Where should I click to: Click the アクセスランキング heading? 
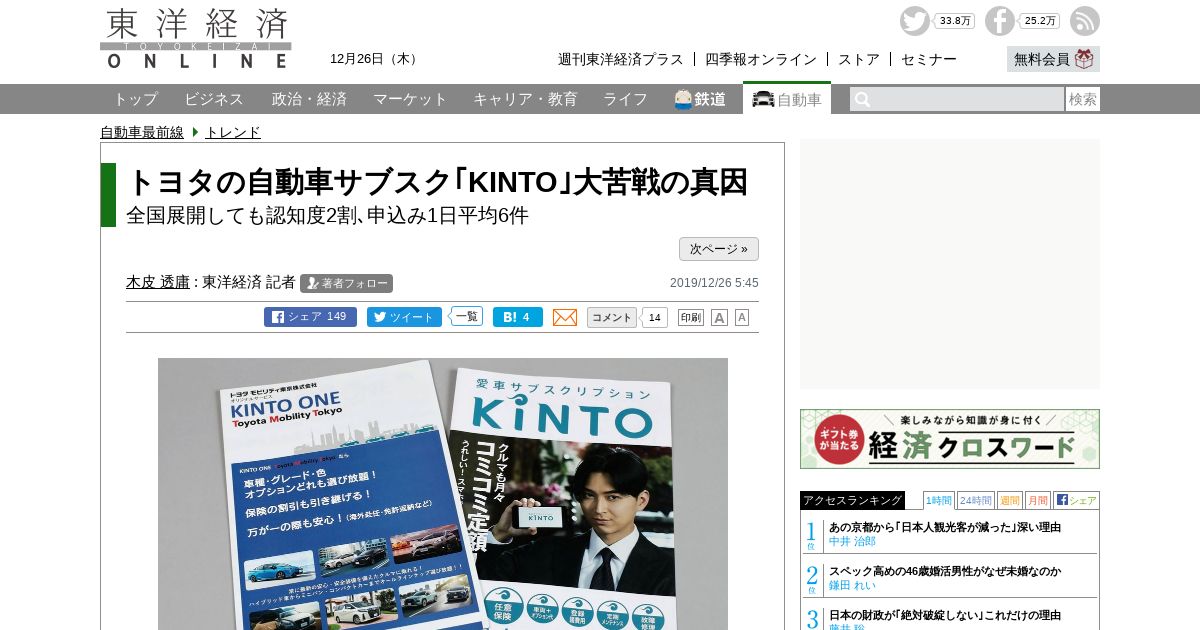click(x=852, y=500)
